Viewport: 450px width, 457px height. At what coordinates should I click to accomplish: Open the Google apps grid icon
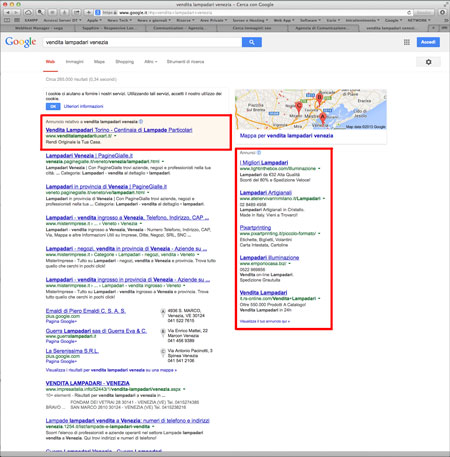[x=407, y=42]
